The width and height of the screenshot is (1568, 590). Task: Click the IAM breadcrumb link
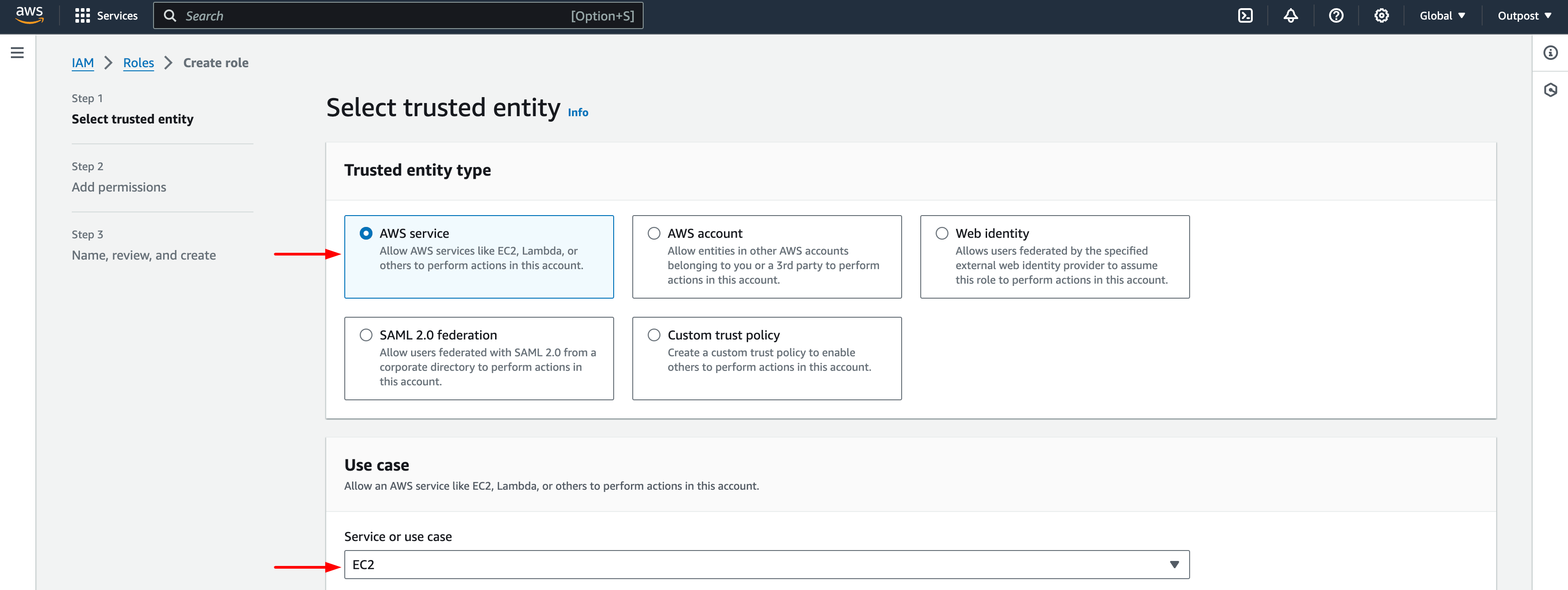point(82,63)
